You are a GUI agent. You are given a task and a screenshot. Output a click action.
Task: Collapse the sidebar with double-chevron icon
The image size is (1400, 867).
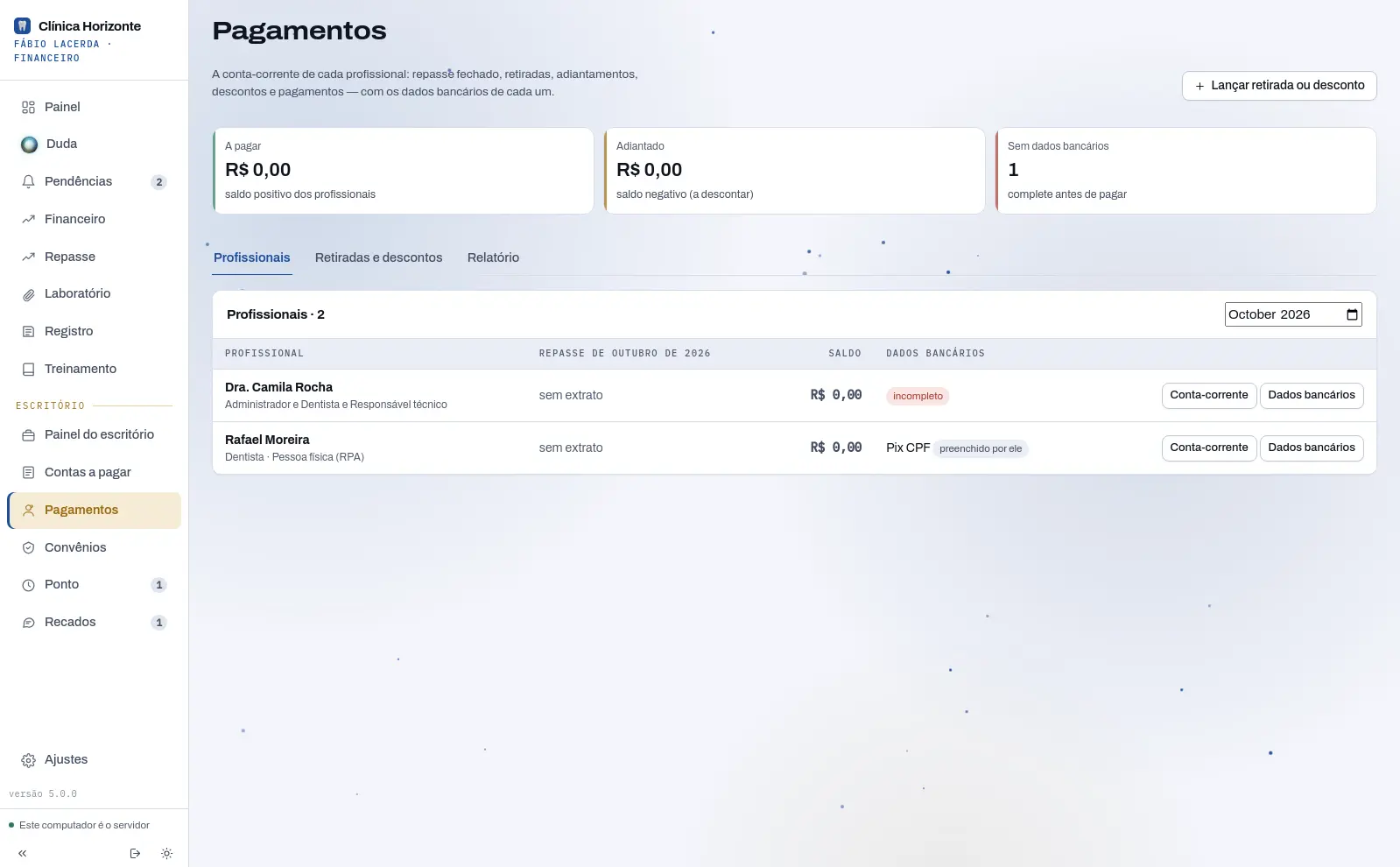(22, 853)
